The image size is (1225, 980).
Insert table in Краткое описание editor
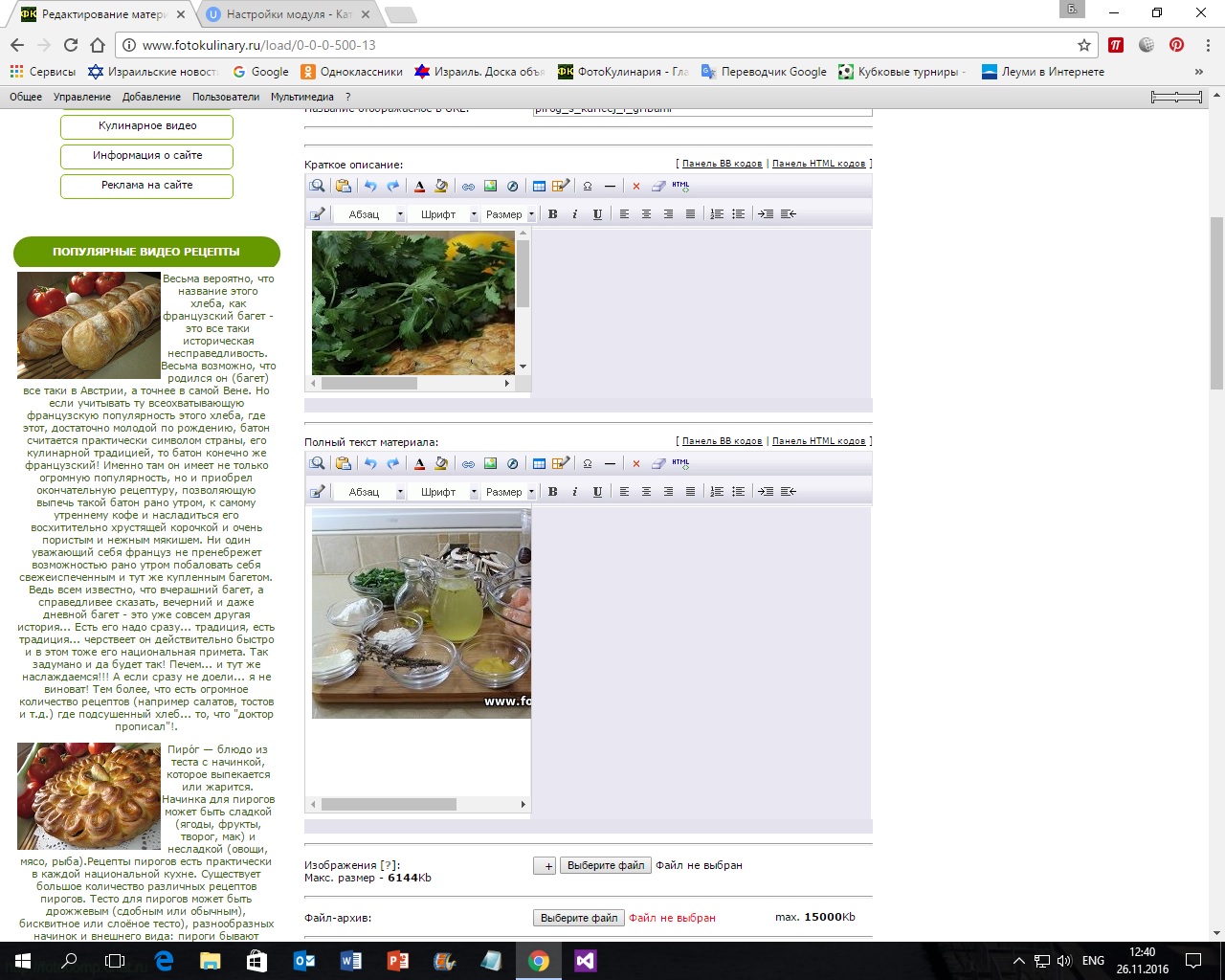click(x=539, y=186)
